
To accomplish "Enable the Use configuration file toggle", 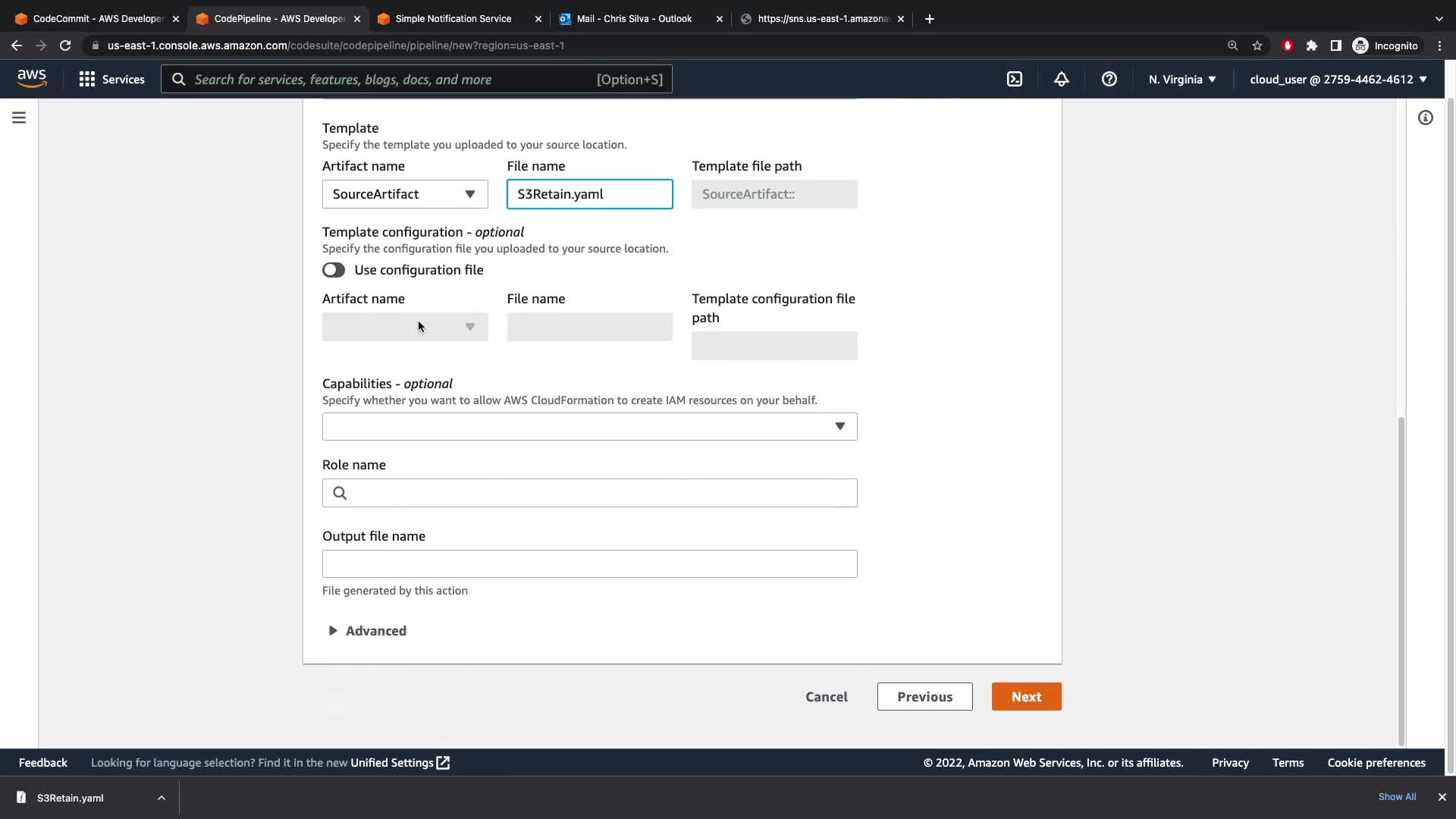I will click(334, 270).
